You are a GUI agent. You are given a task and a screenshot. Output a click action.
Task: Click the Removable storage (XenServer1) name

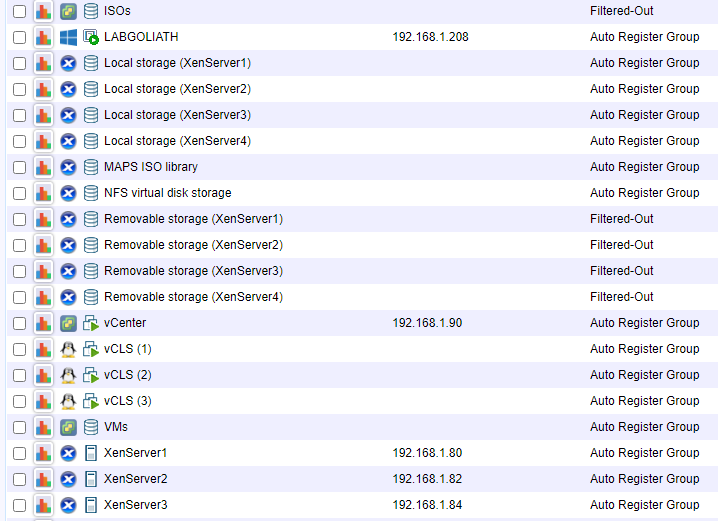pyautogui.click(x=193, y=219)
